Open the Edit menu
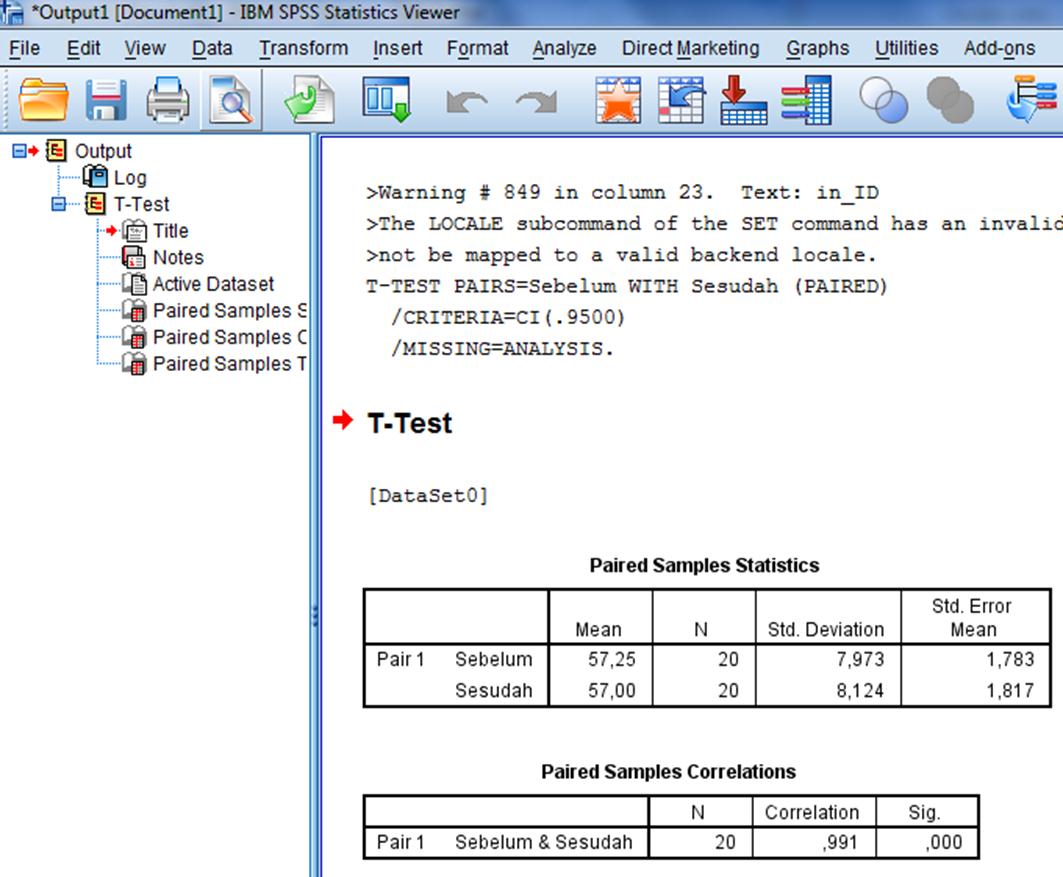Image resolution: width=1063 pixels, height=877 pixels. coord(83,48)
